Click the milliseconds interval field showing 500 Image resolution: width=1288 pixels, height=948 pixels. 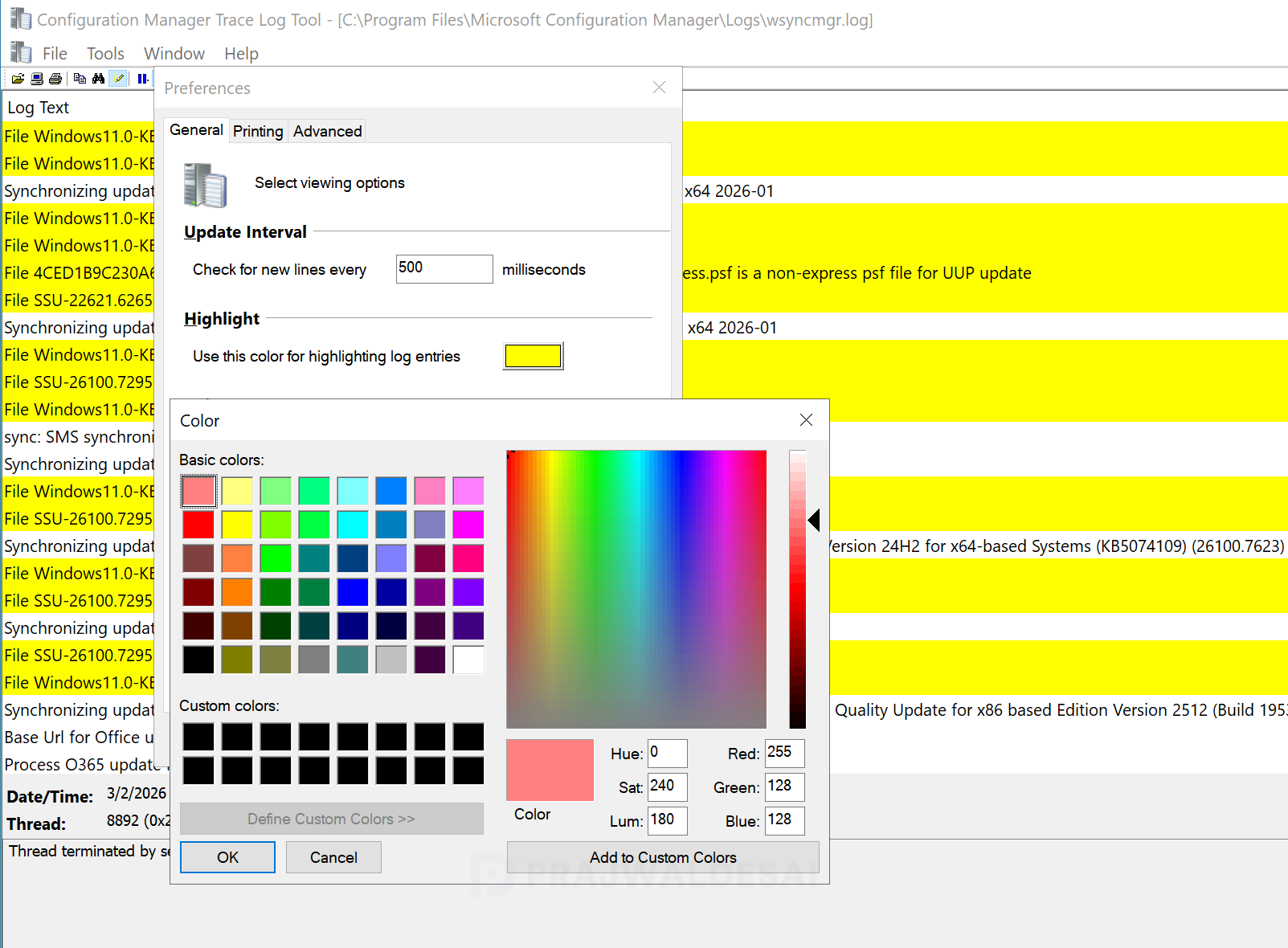444,268
